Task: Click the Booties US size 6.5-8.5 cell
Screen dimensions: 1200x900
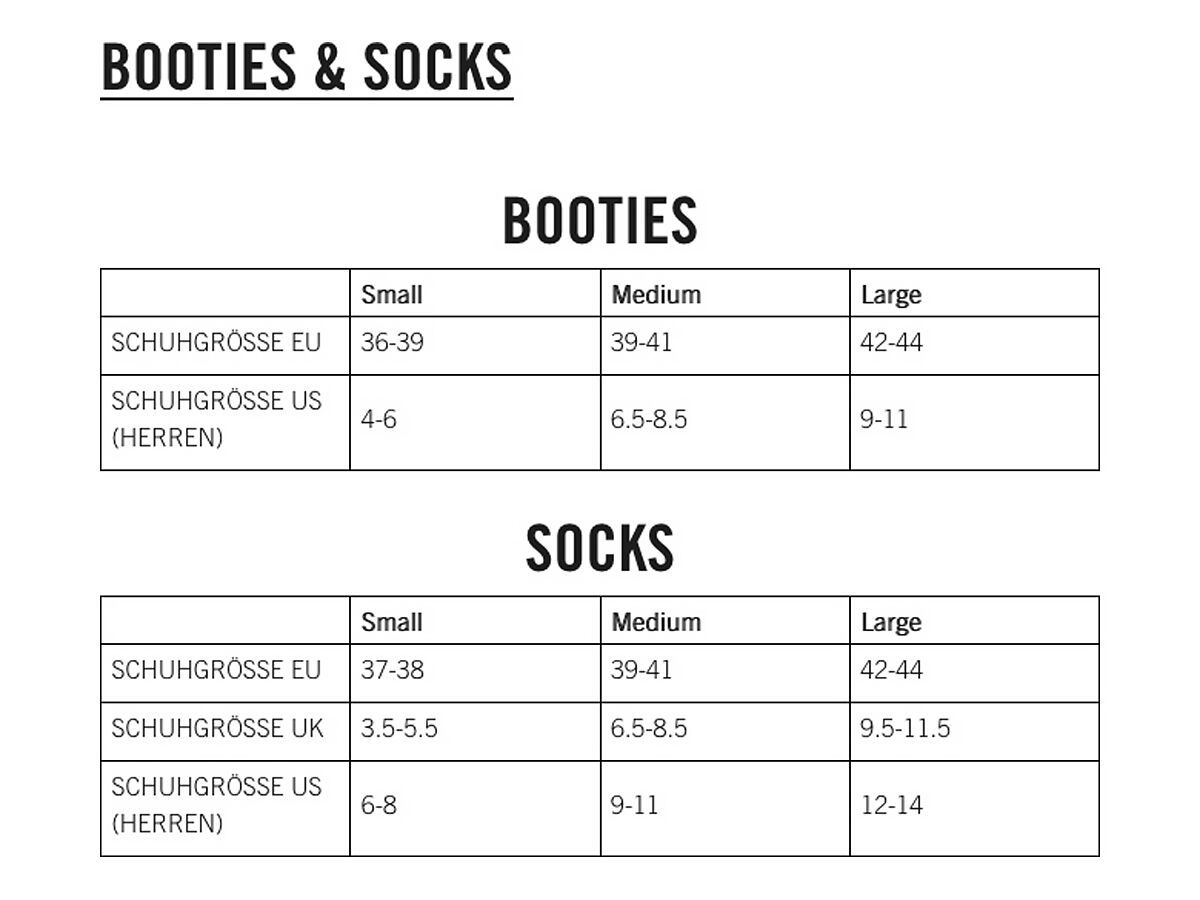Action: point(649,419)
